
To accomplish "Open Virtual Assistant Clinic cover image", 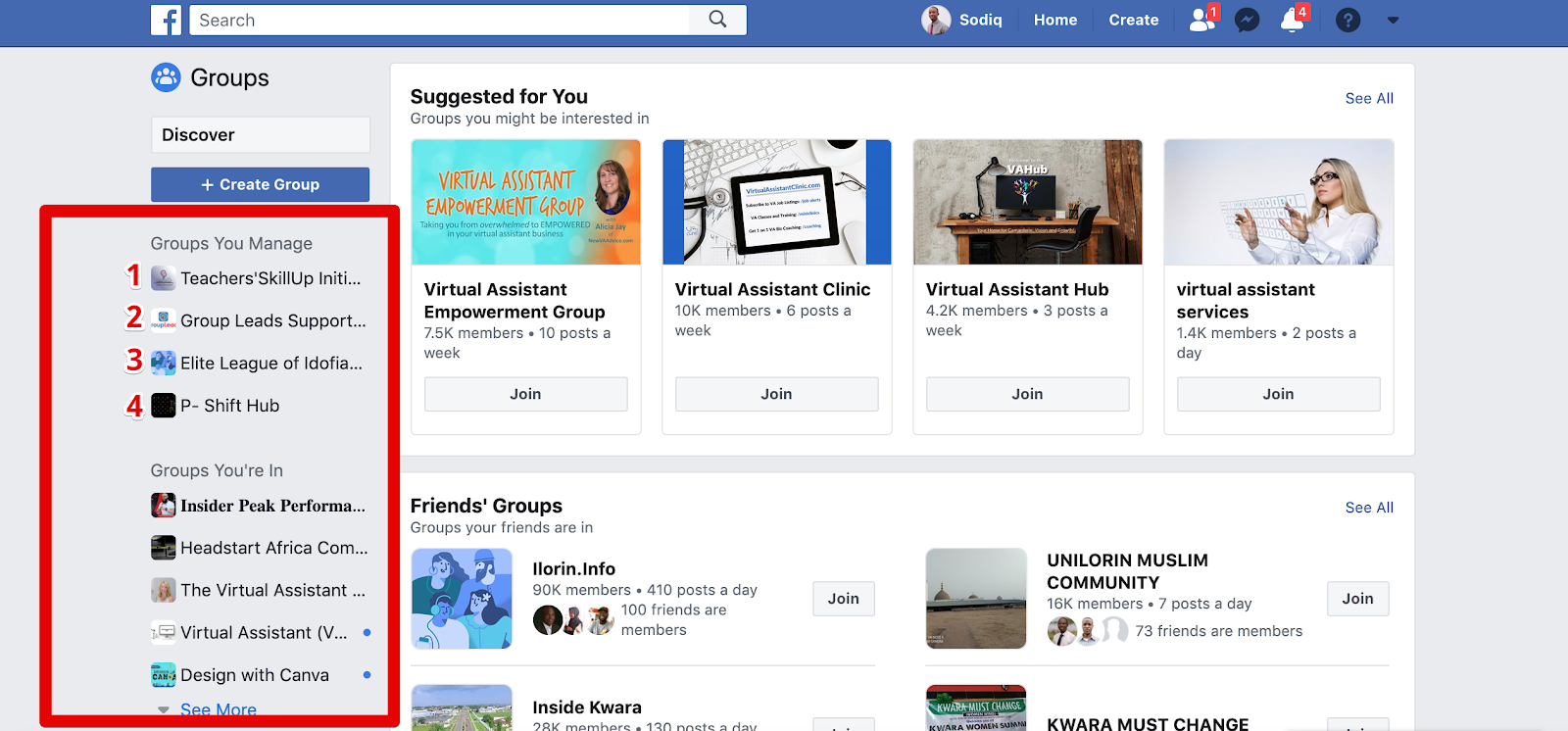I will [x=777, y=202].
